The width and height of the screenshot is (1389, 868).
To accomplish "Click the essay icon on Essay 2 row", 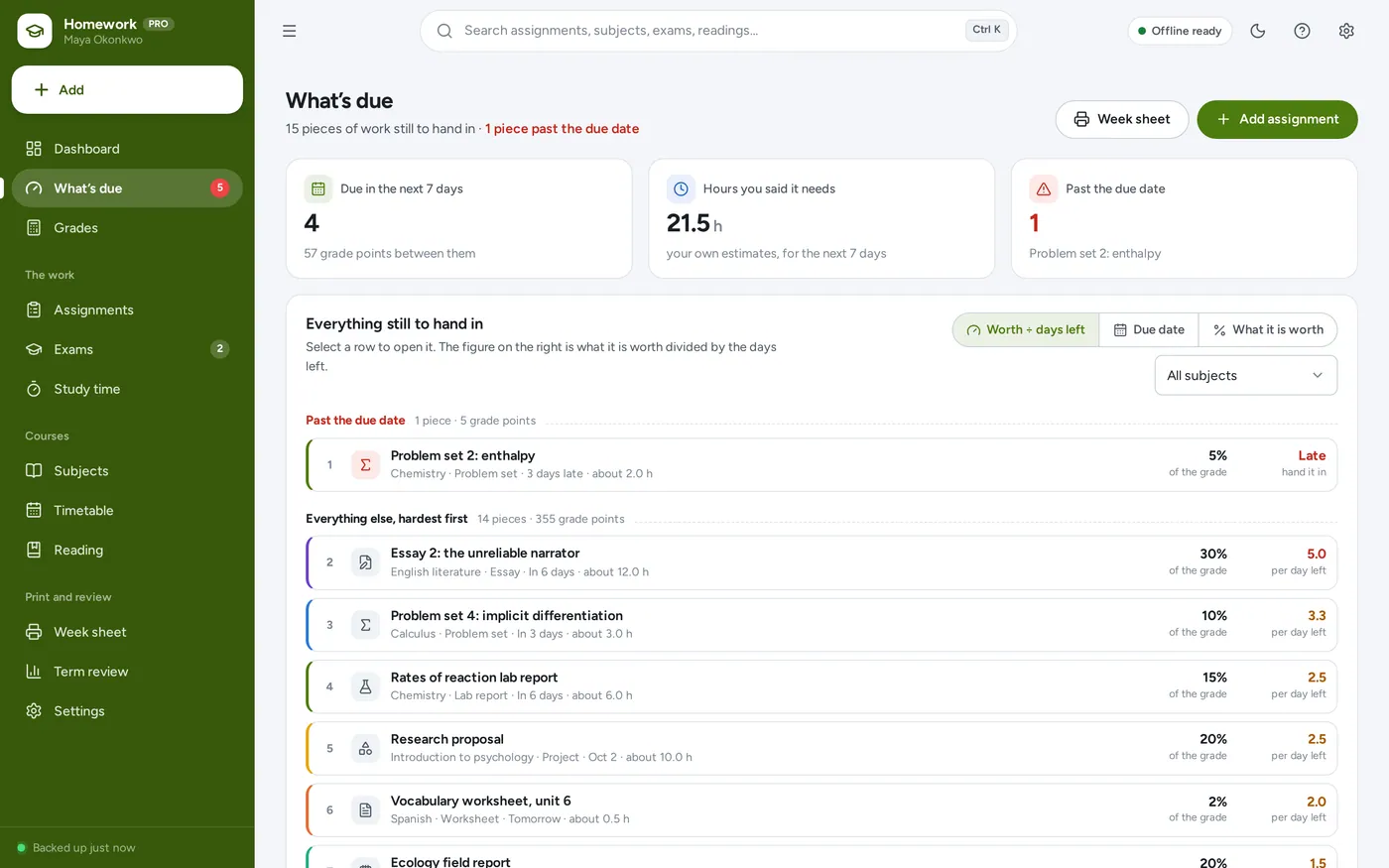I will pos(365,562).
